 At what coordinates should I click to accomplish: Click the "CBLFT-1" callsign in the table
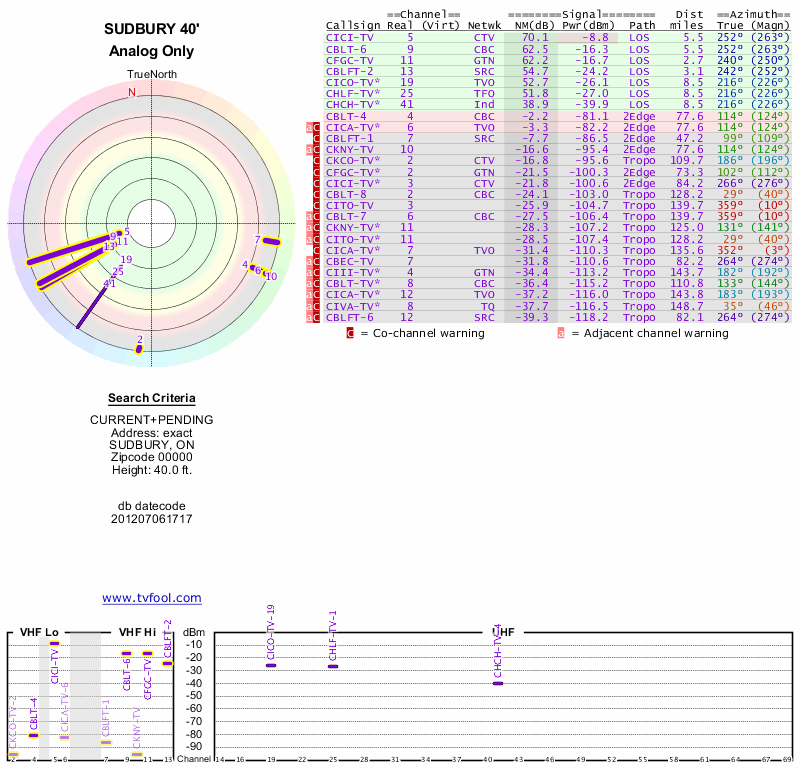(349, 138)
